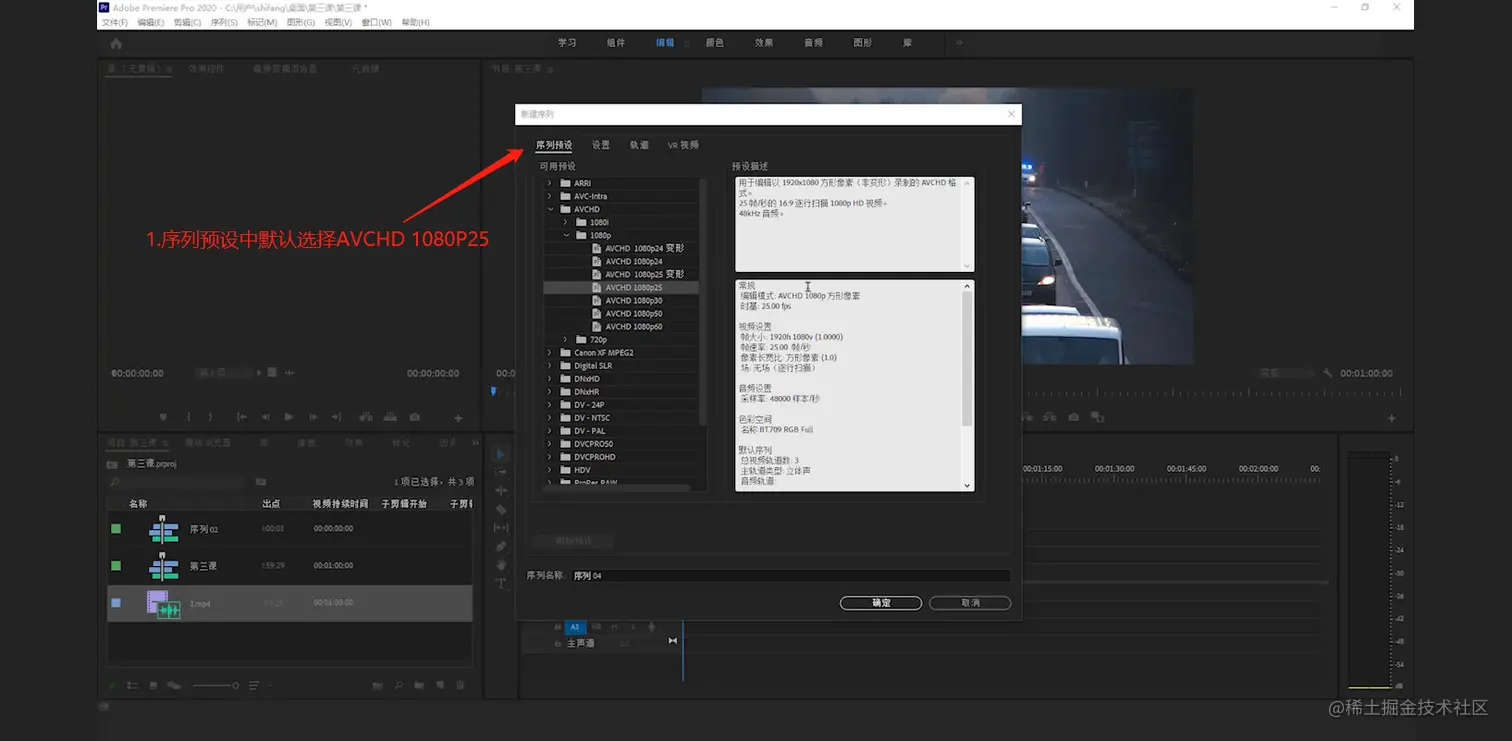Click 3.mp4 clip thumbnail icon

click(163, 603)
